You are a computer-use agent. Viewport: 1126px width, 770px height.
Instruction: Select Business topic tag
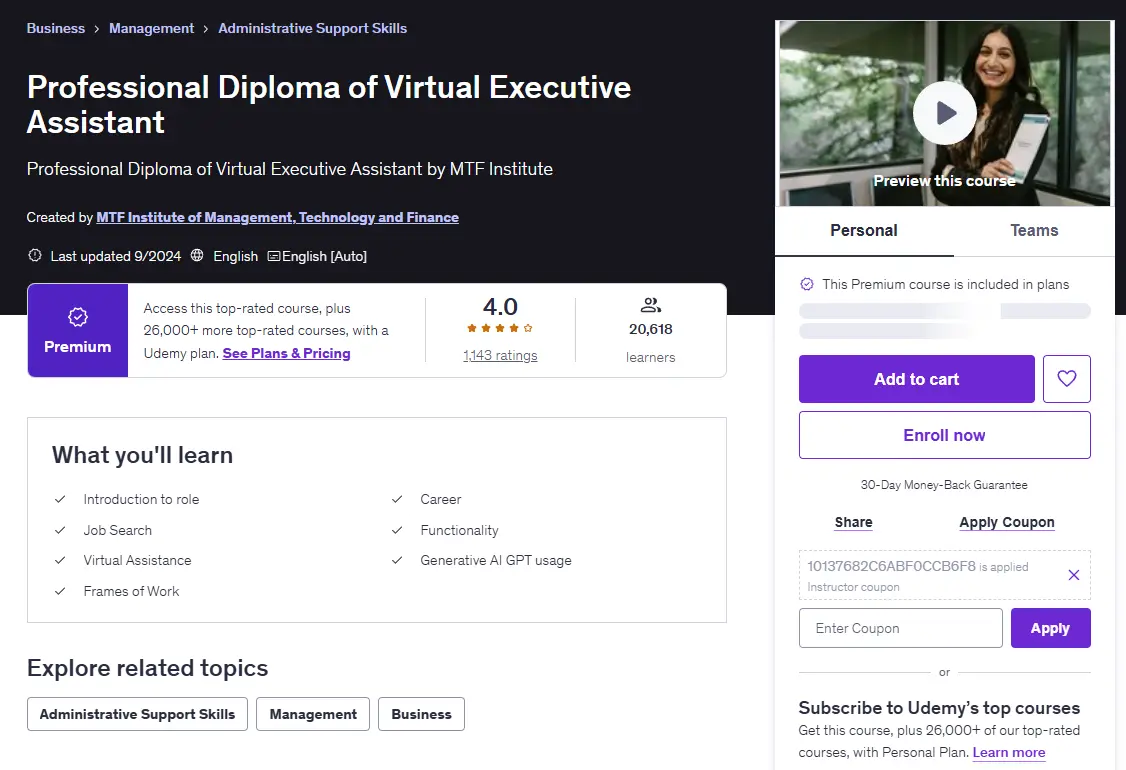pyautogui.click(x=422, y=714)
